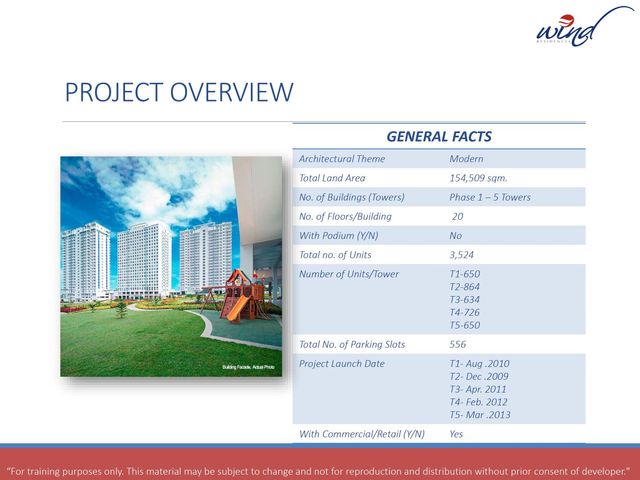This screenshot has height=480, width=640.
Task: Select the 'Yes' commercial value
Action: (456, 434)
